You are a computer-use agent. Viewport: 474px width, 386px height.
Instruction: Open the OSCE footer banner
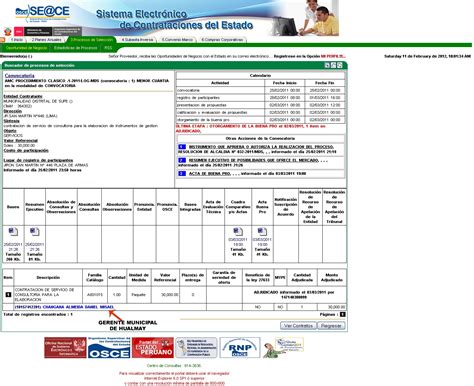click(x=109, y=348)
